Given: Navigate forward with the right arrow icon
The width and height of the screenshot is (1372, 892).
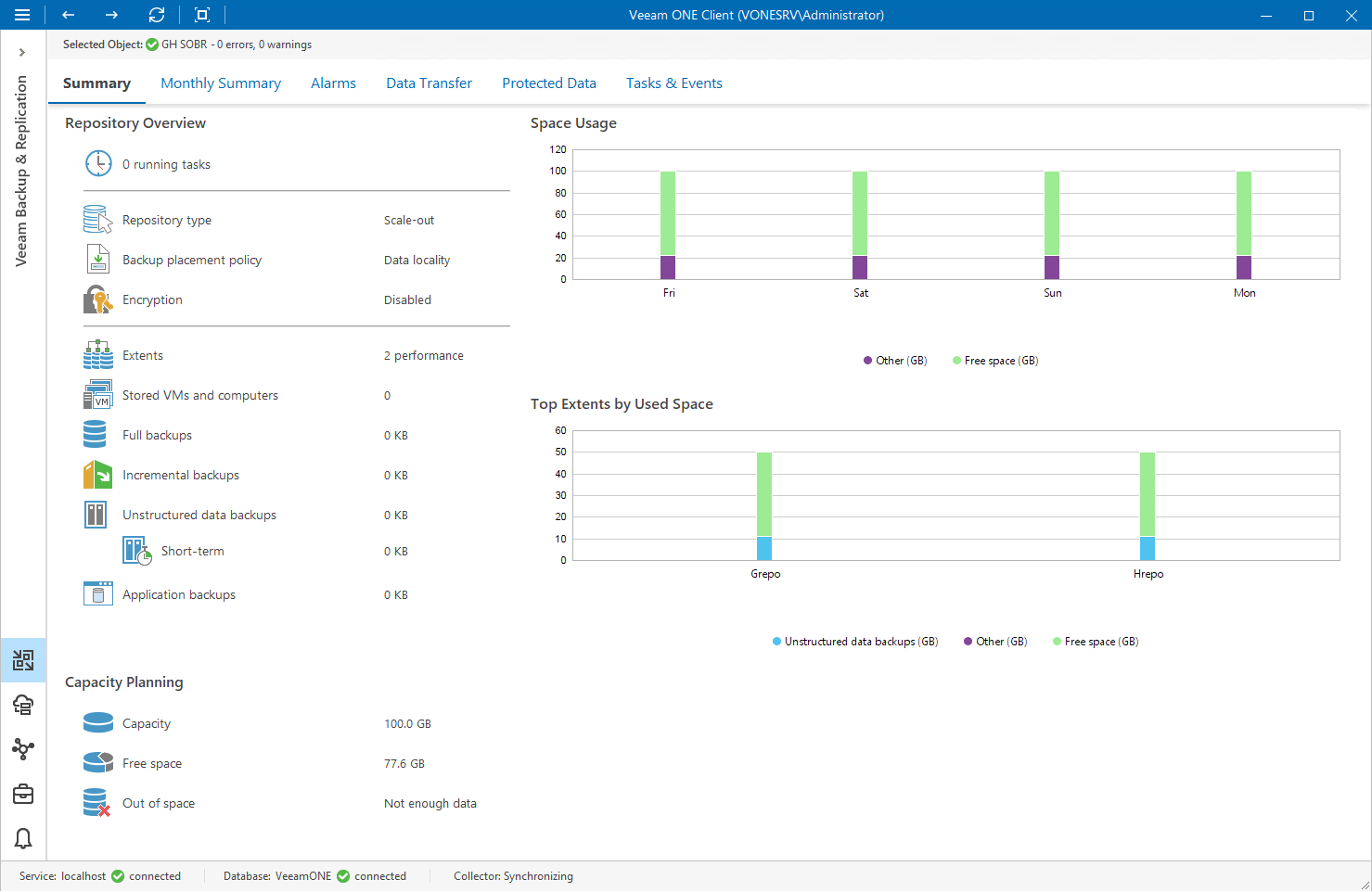Looking at the screenshot, I should click(x=110, y=15).
